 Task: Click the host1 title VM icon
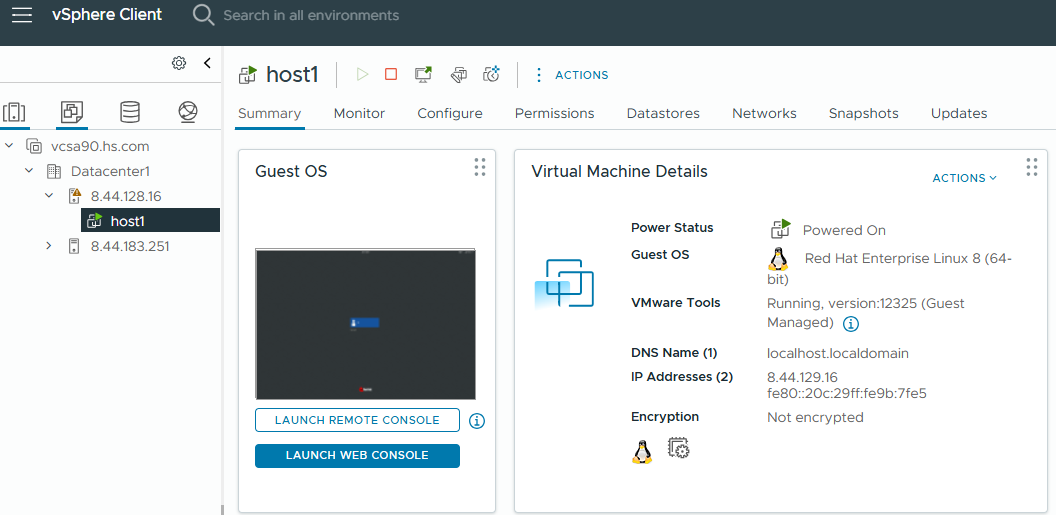point(249,74)
